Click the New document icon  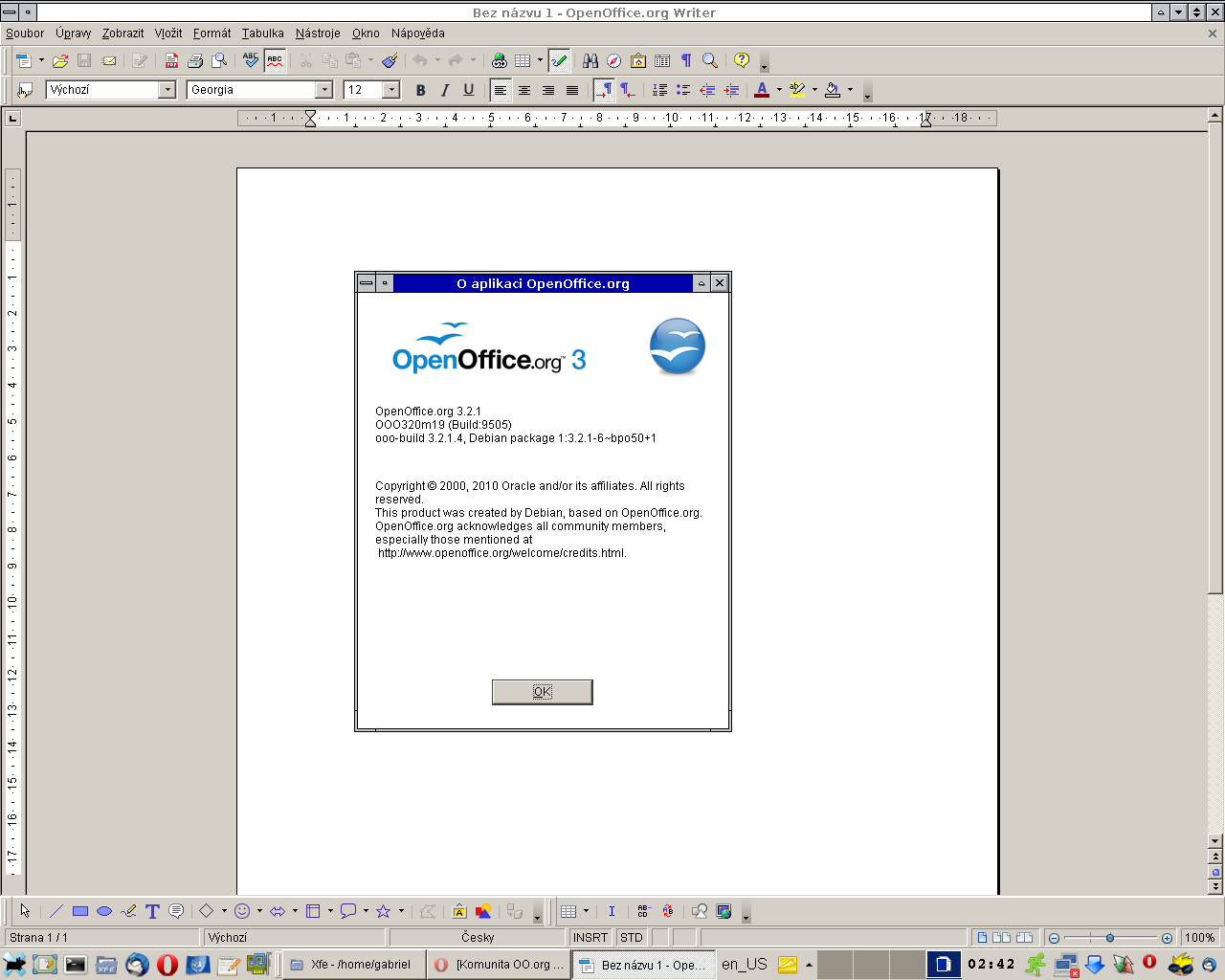(24, 60)
